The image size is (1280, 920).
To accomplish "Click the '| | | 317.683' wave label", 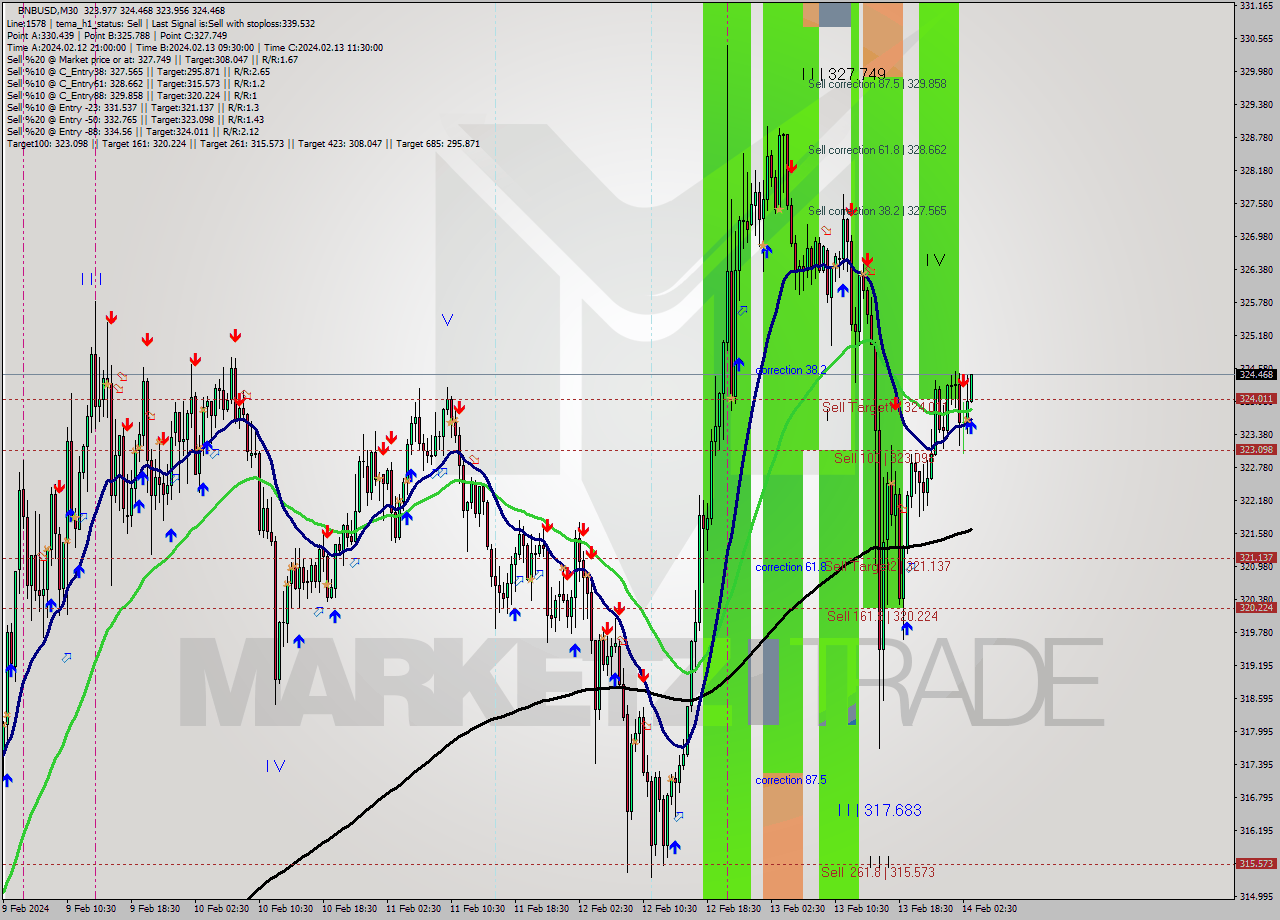I will point(880,810).
